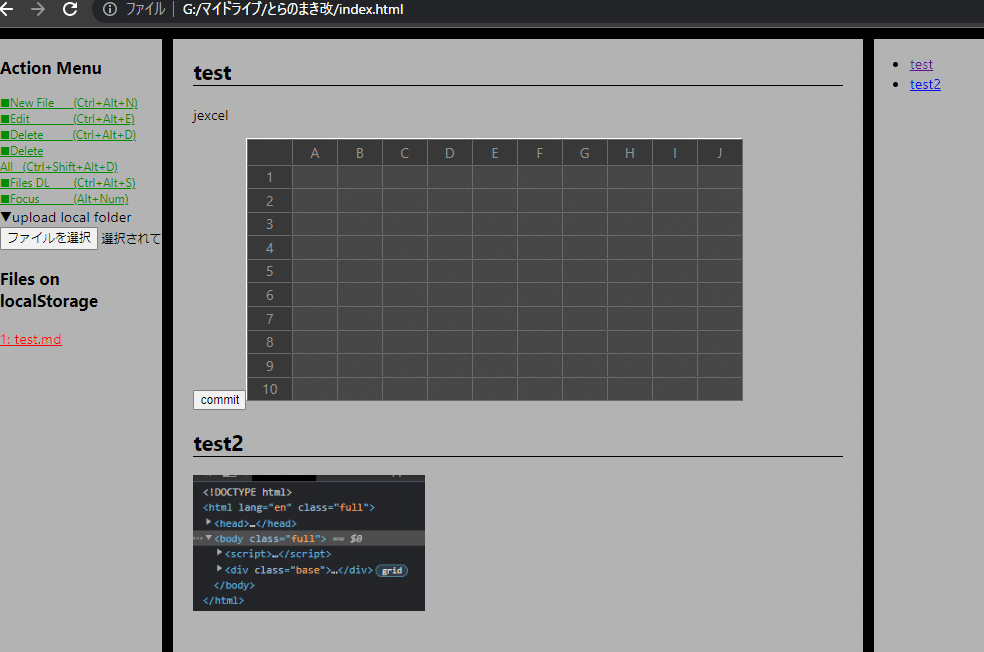Click spreadsheet cell J10

[720, 389]
